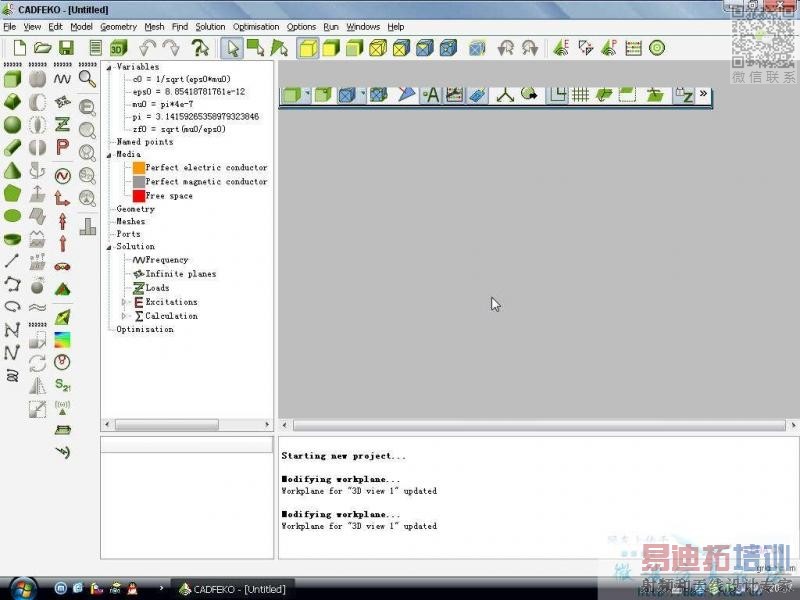Expand the Calculation tree node
Screen dimensions: 800x600
pyautogui.click(x=123, y=316)
